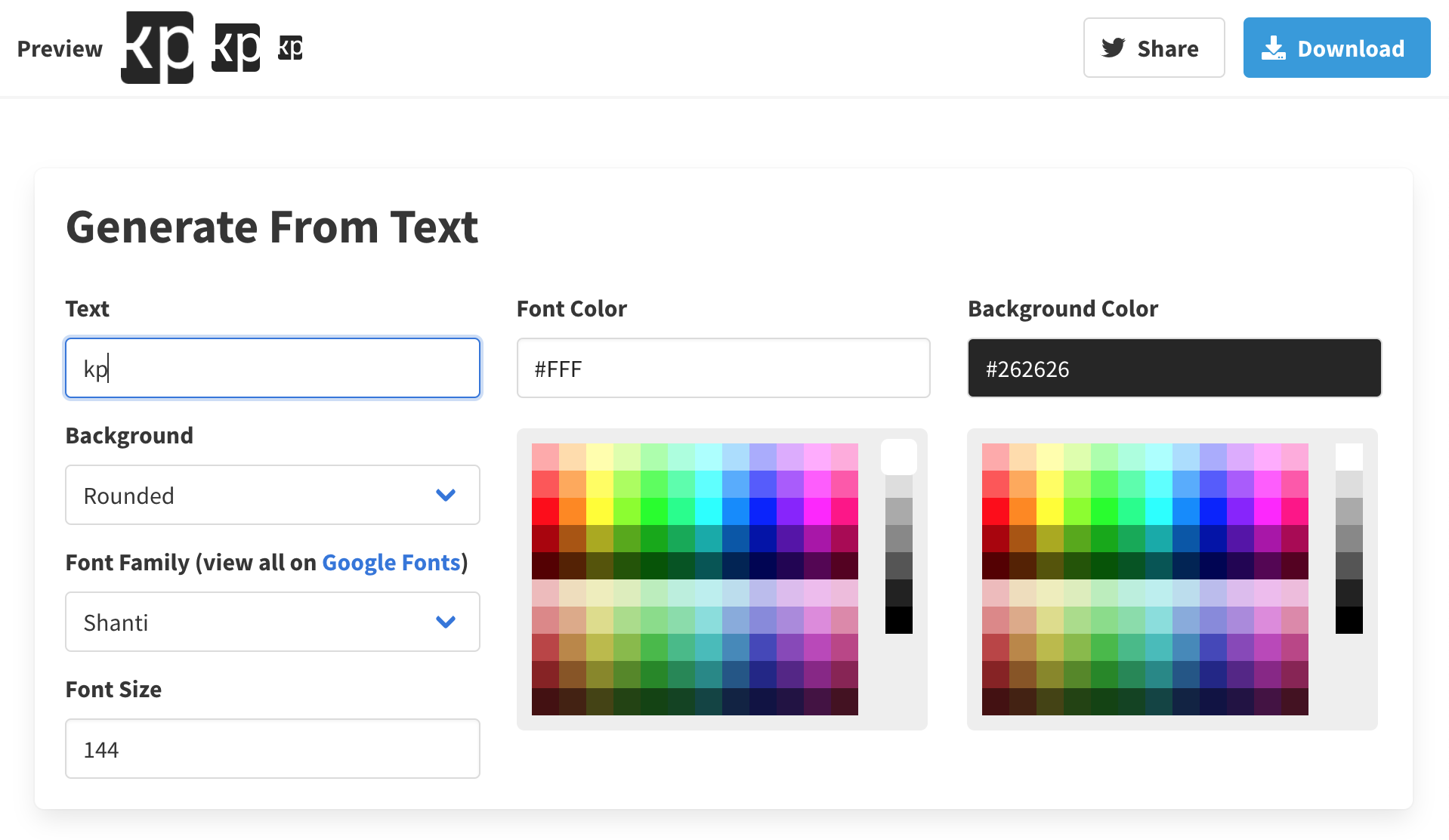Click the smallest kp favicon preview
Image resolution: width=1449 pixels, height=840 pixels.
[290, 48]
